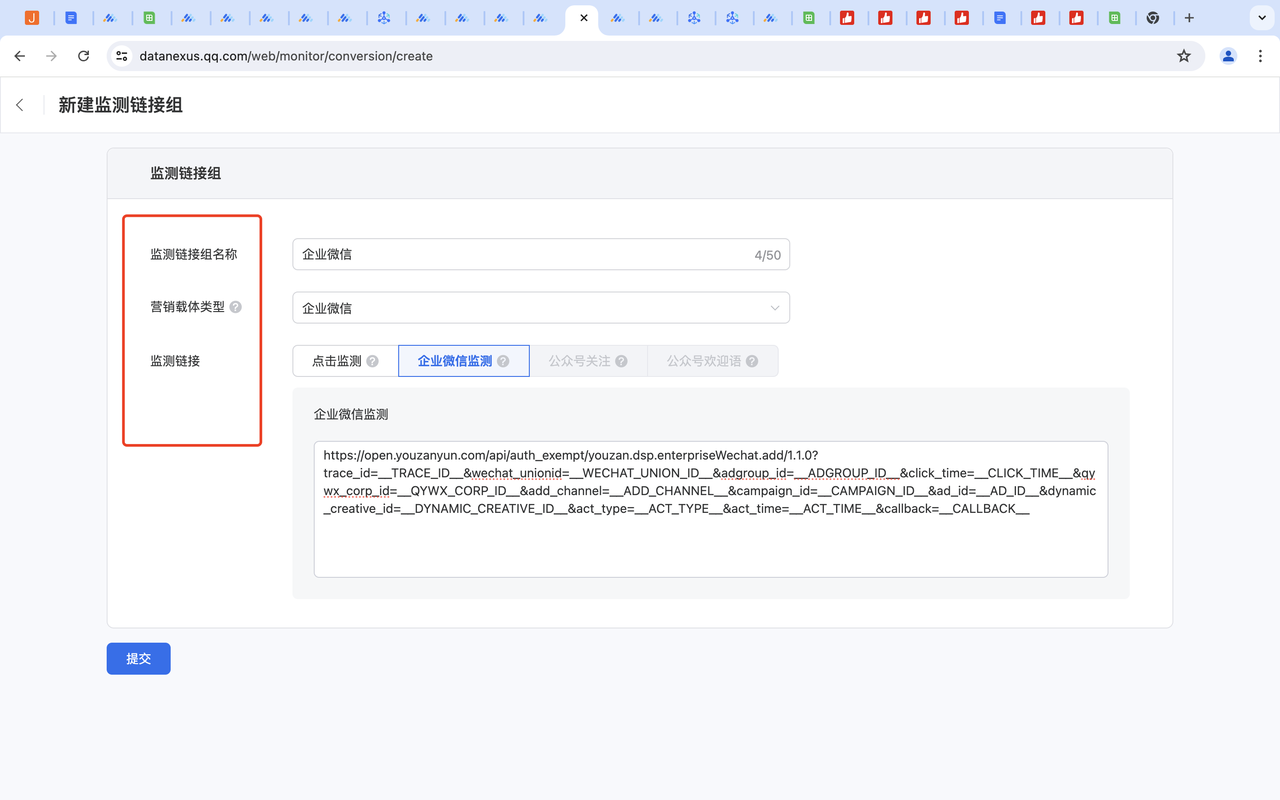Click the browser back arrow

(20, 56)
